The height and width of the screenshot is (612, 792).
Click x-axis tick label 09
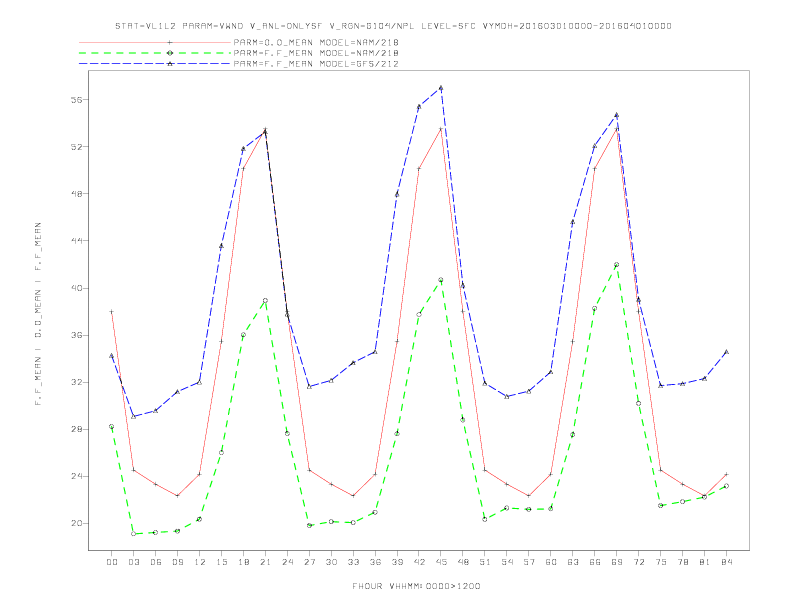177,562
